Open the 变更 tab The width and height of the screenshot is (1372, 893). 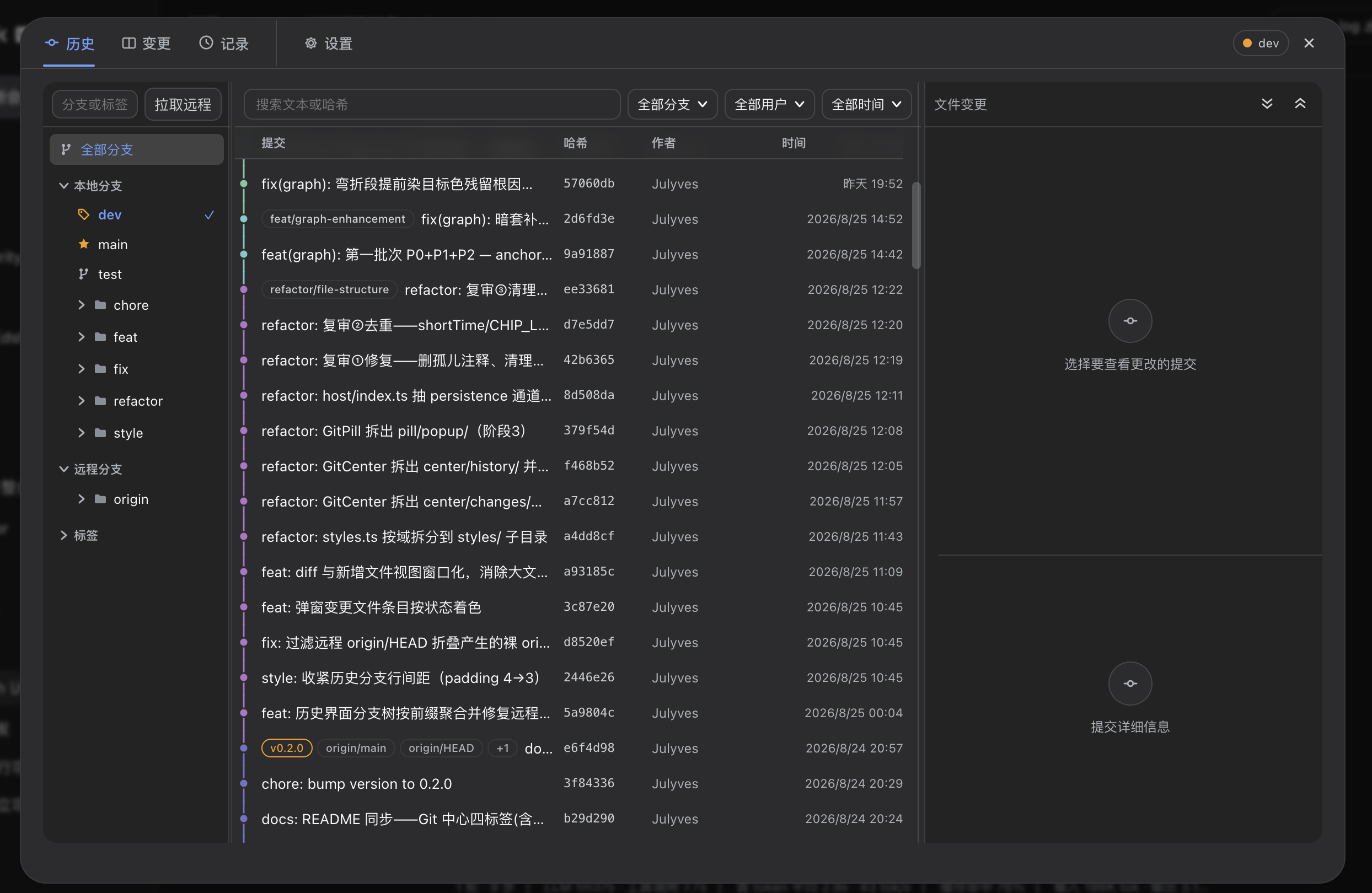pos(147,43)
